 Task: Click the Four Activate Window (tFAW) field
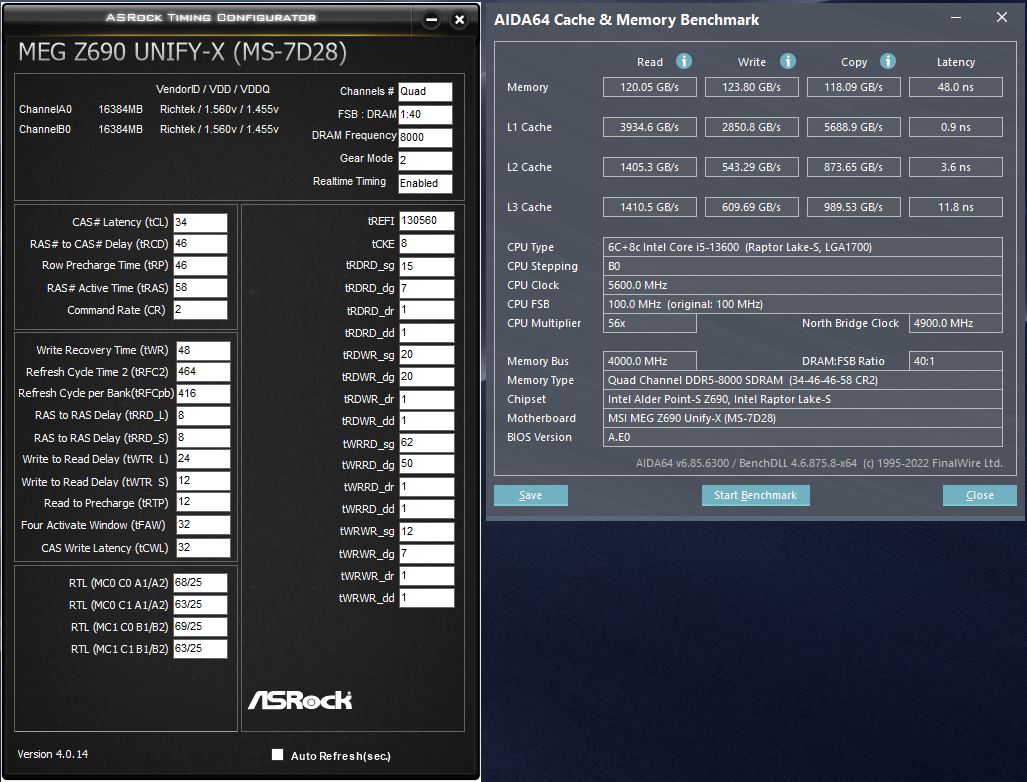pos(203,525)
